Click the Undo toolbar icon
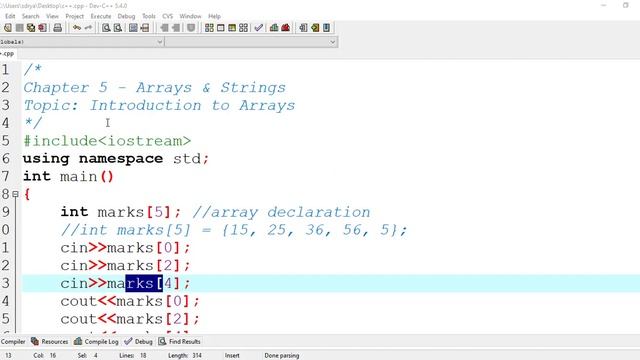The height and width of the screenshot is (360, 640). [x=77, y=28]
